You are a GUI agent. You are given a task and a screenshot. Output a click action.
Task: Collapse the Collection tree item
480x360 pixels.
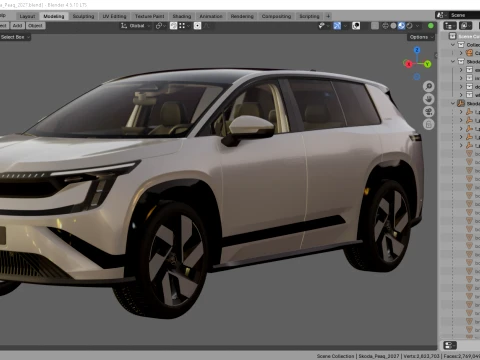coord(453,45)
